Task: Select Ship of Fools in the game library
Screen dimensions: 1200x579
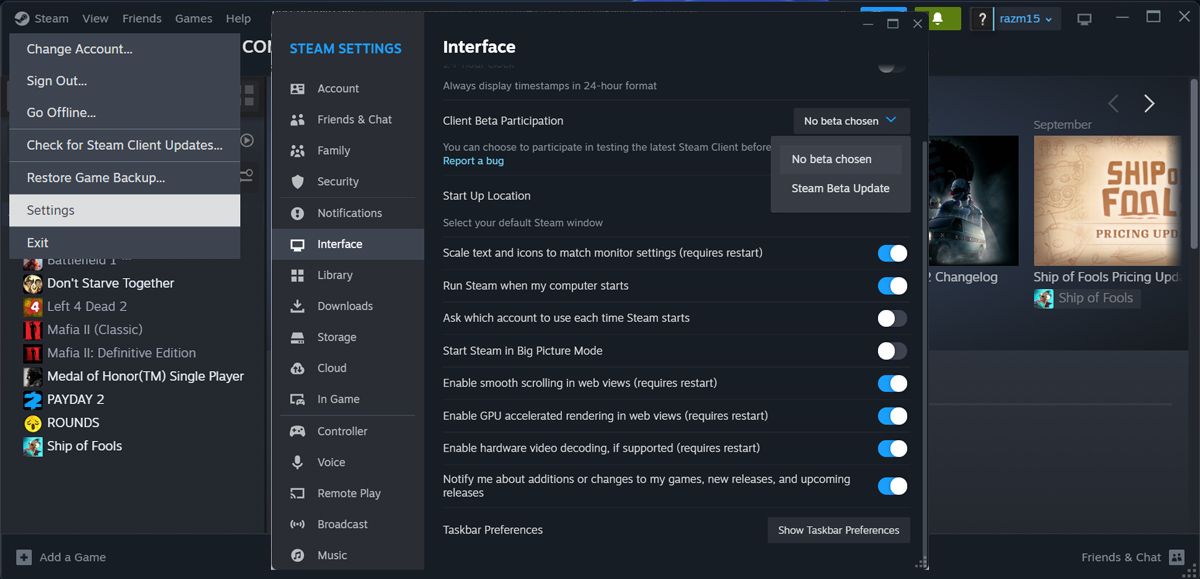Action: [x=82, y=446]
